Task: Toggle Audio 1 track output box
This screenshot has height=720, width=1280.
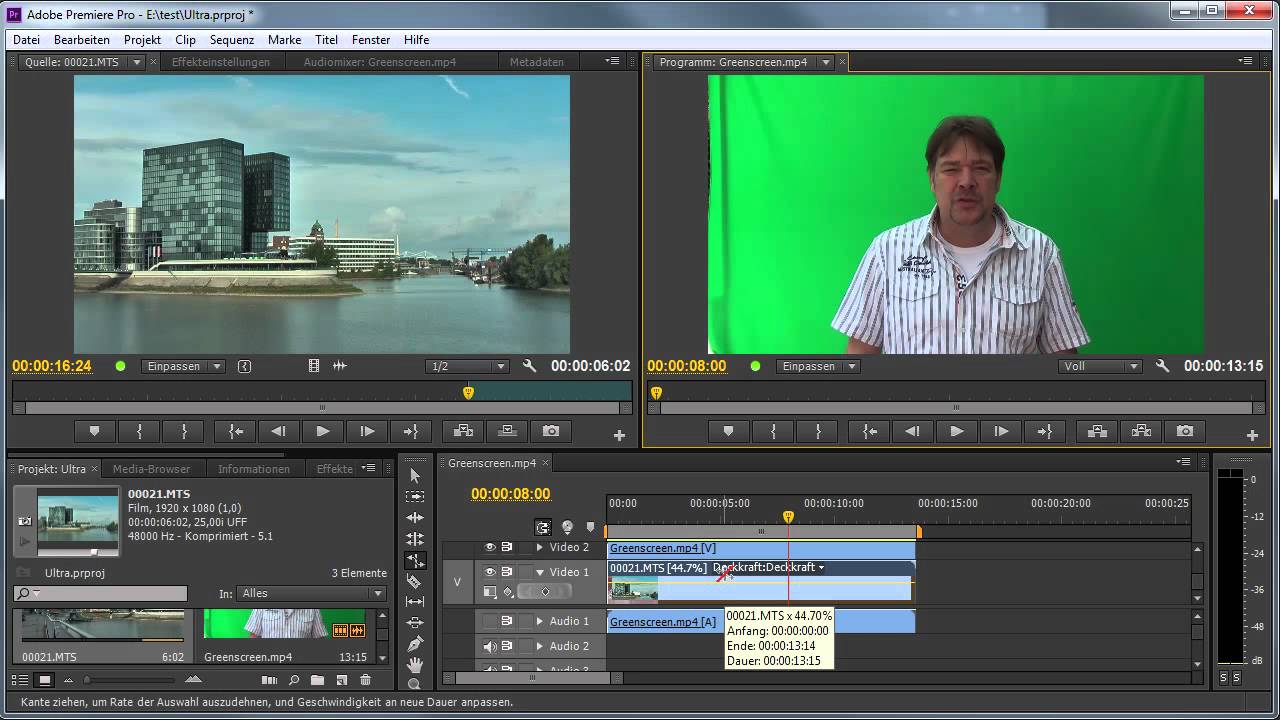Action: [490, 621]
